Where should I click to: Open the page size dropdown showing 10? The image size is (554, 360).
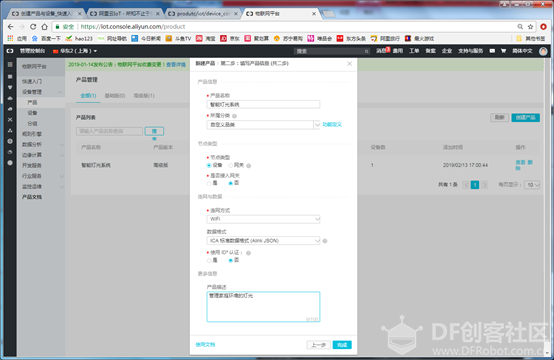[x=532, y=185]
